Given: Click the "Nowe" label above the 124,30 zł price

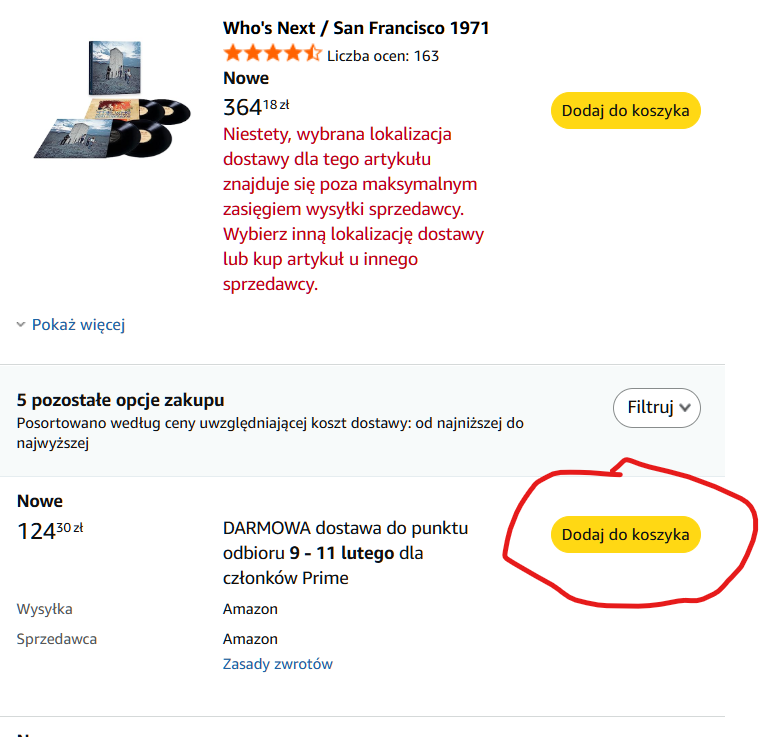Looking at the screenshot, I should coord(40,501).
